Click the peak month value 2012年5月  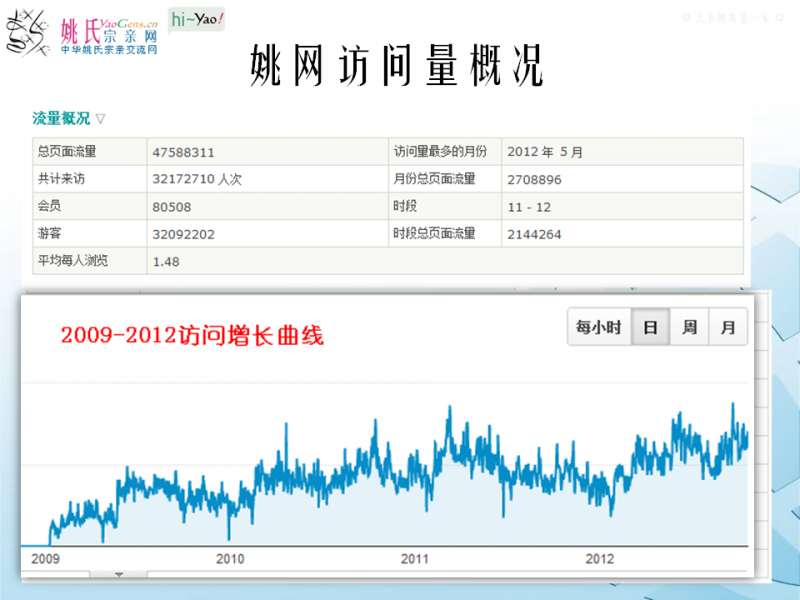(x=545, y=152)
